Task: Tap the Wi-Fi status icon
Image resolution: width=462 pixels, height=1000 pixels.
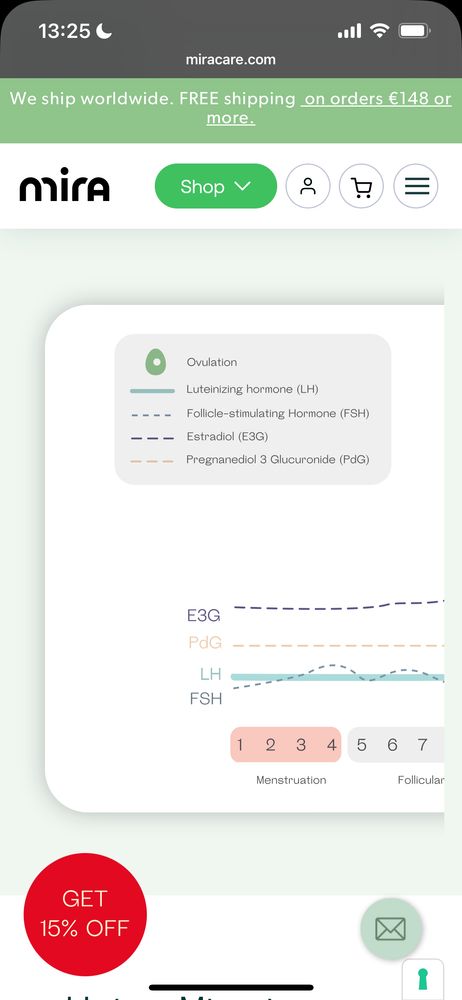Action: (380, 31)
